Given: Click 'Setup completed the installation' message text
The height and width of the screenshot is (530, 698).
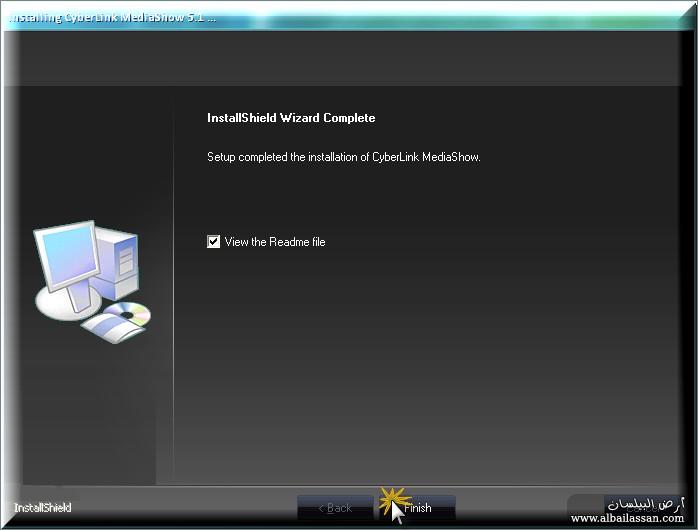Looking at the screenshot, I should [344, 157].
